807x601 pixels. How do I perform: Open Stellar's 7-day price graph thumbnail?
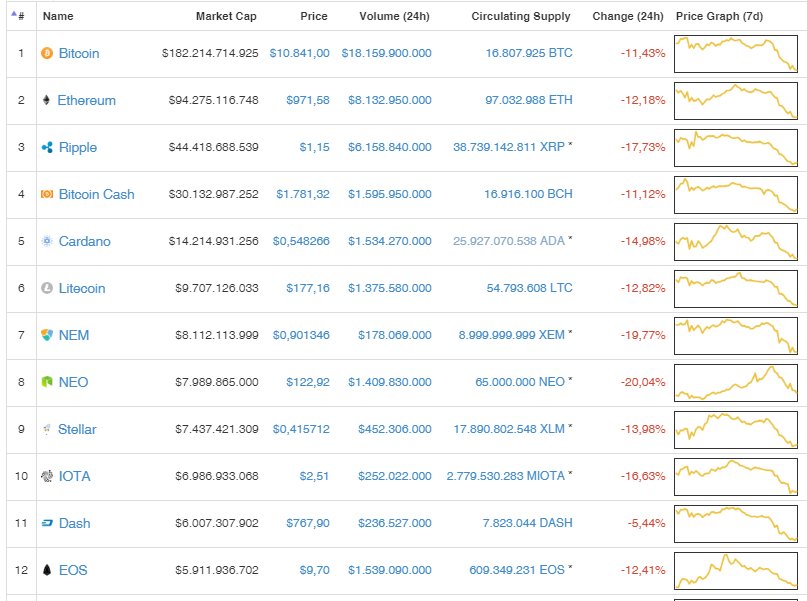pos(736,430)
